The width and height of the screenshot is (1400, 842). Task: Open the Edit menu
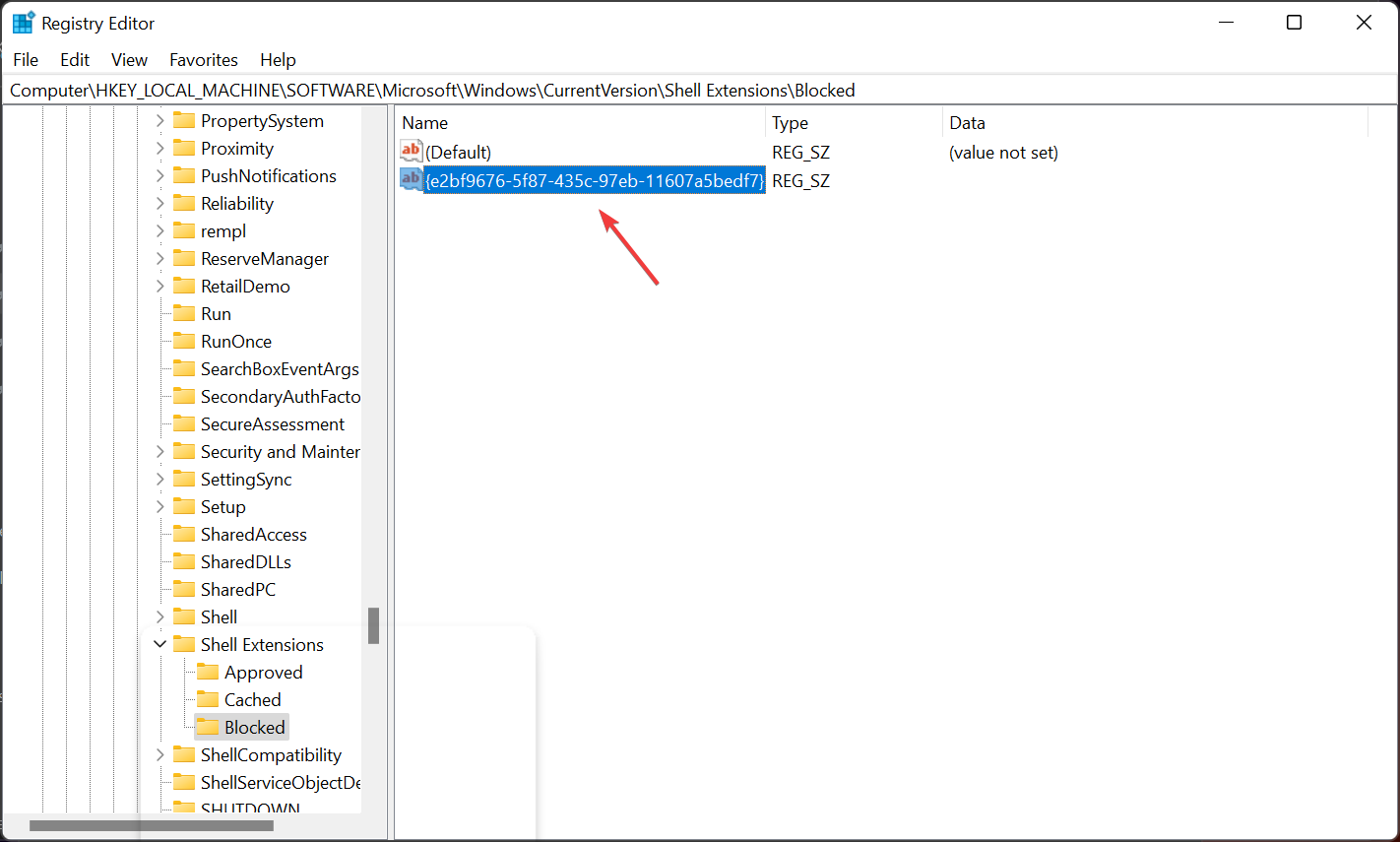(74, 59)
